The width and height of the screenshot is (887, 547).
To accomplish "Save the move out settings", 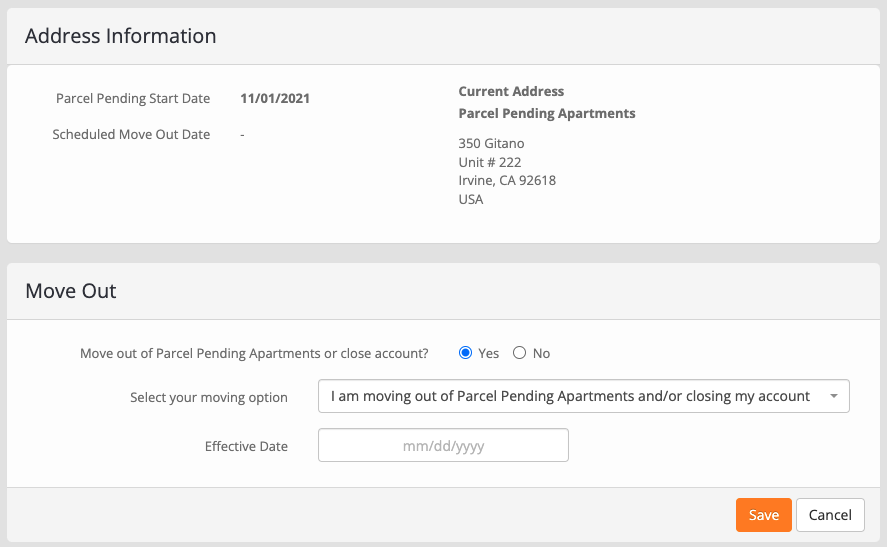I will click(x=763, y=515).
